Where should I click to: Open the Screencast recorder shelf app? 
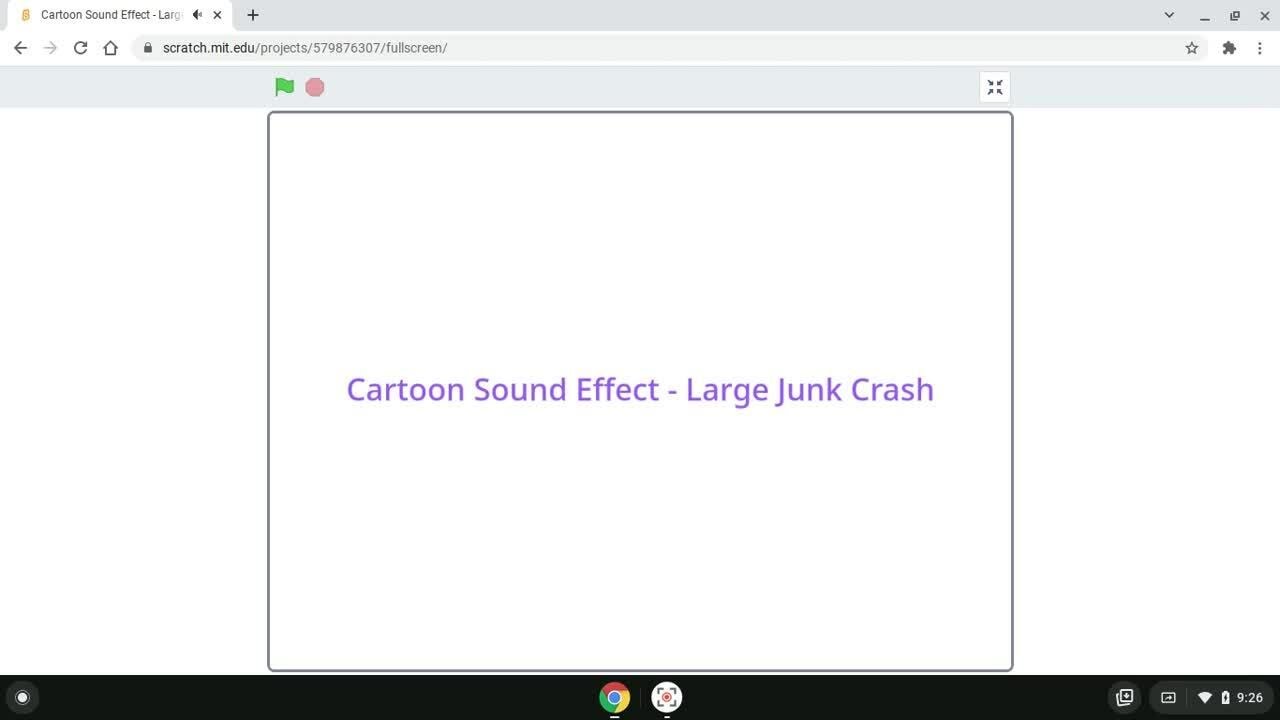coord(667,697)
